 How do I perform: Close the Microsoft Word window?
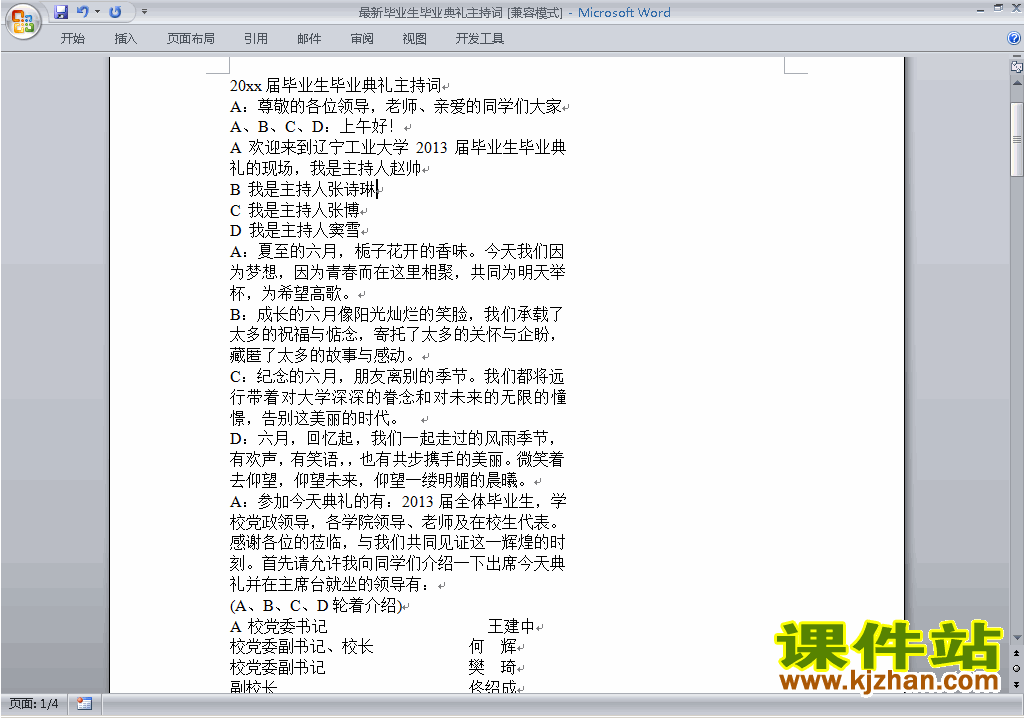click(1016, 8)
